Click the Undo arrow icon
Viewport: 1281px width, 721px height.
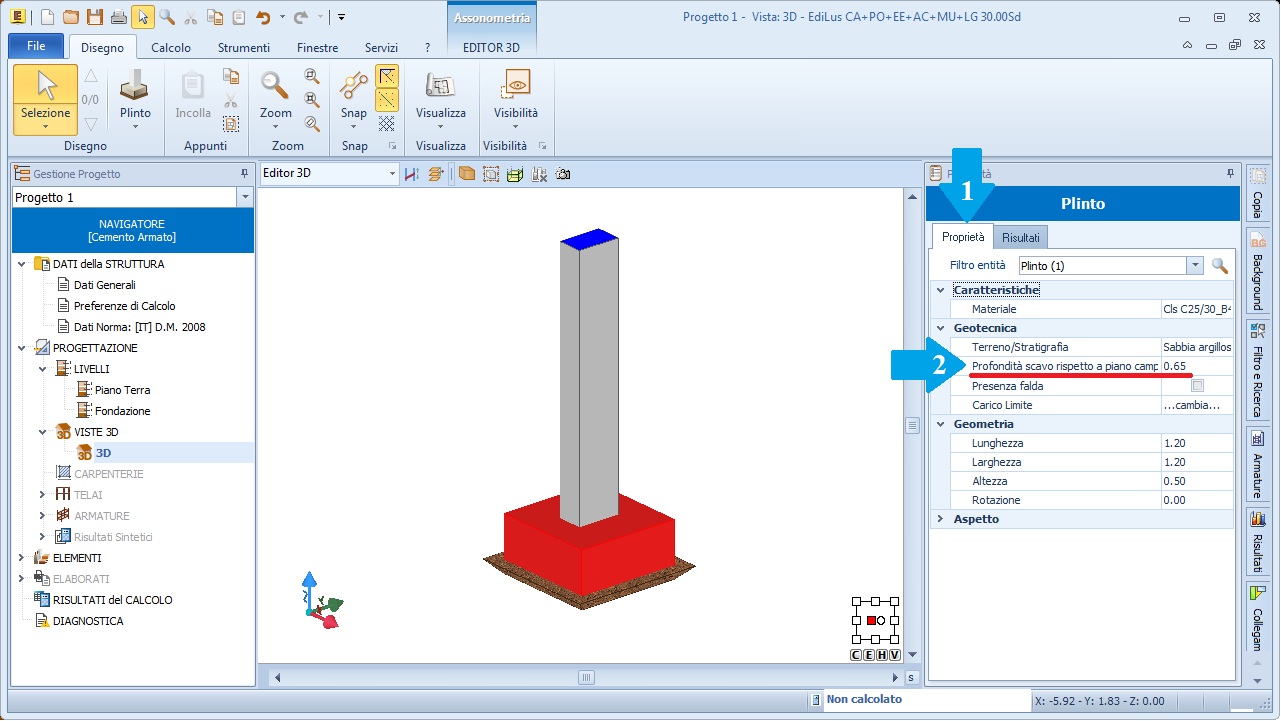(x=262, y=17)
